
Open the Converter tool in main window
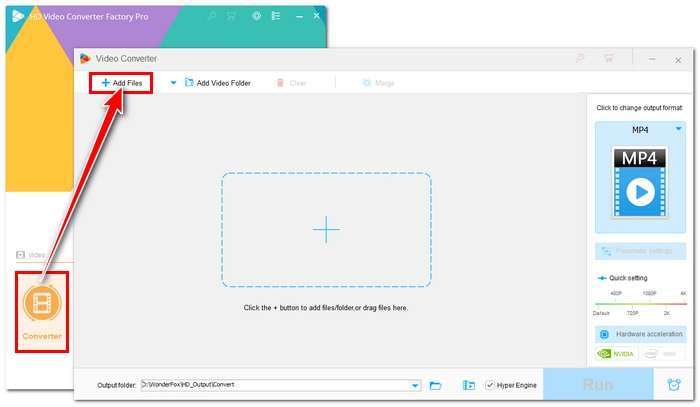click(42, 312)
